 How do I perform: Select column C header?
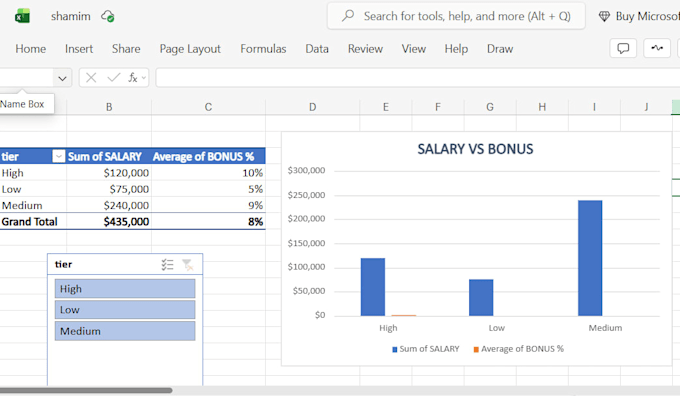pyautogui.click(x=209, y=107)
